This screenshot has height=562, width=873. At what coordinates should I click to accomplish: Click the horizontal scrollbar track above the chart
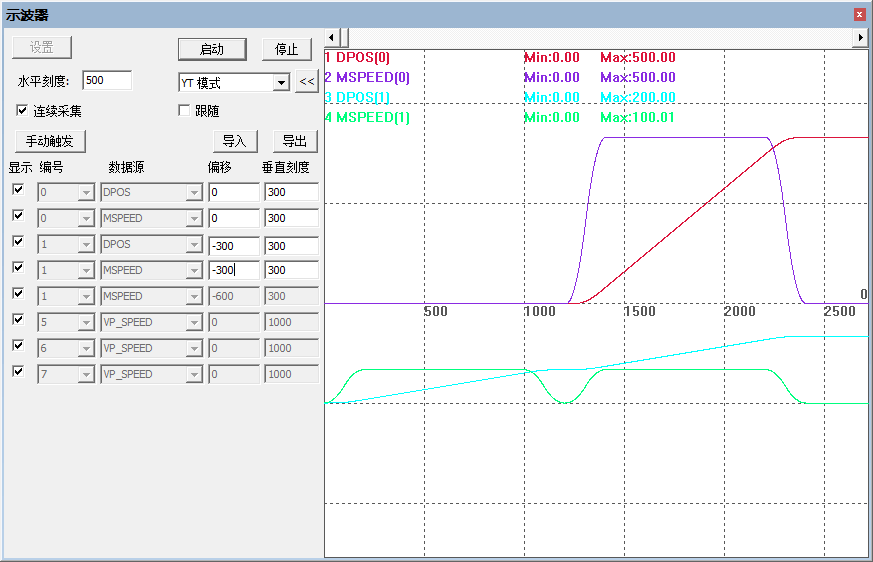(600, 37)
